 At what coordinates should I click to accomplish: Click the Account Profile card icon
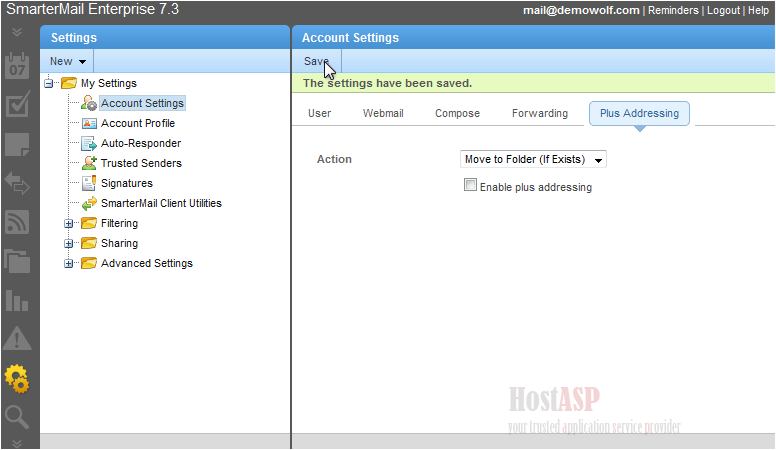[x=89, y=123]
